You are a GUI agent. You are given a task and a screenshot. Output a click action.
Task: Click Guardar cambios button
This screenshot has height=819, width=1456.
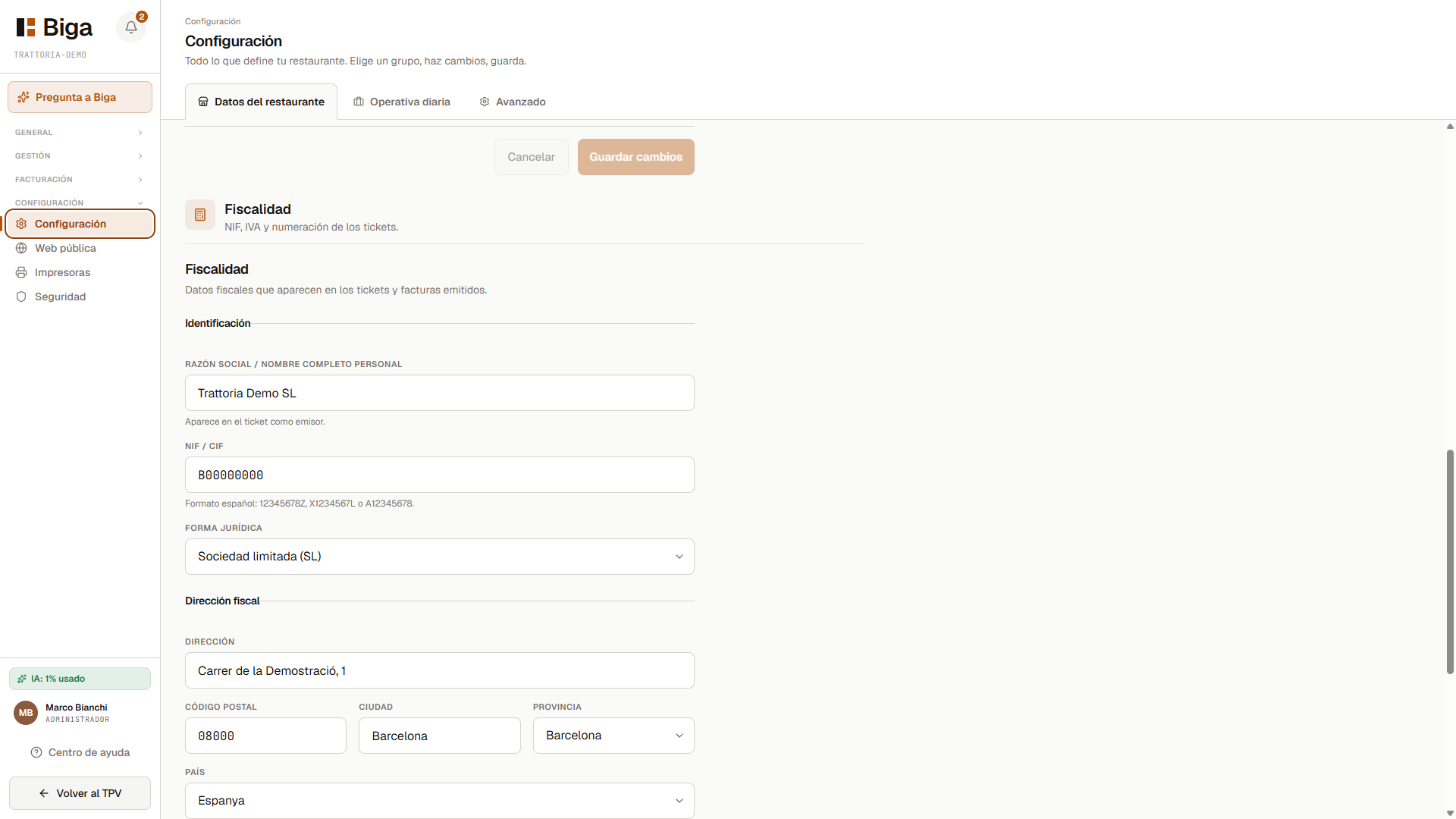click(636, 157)
